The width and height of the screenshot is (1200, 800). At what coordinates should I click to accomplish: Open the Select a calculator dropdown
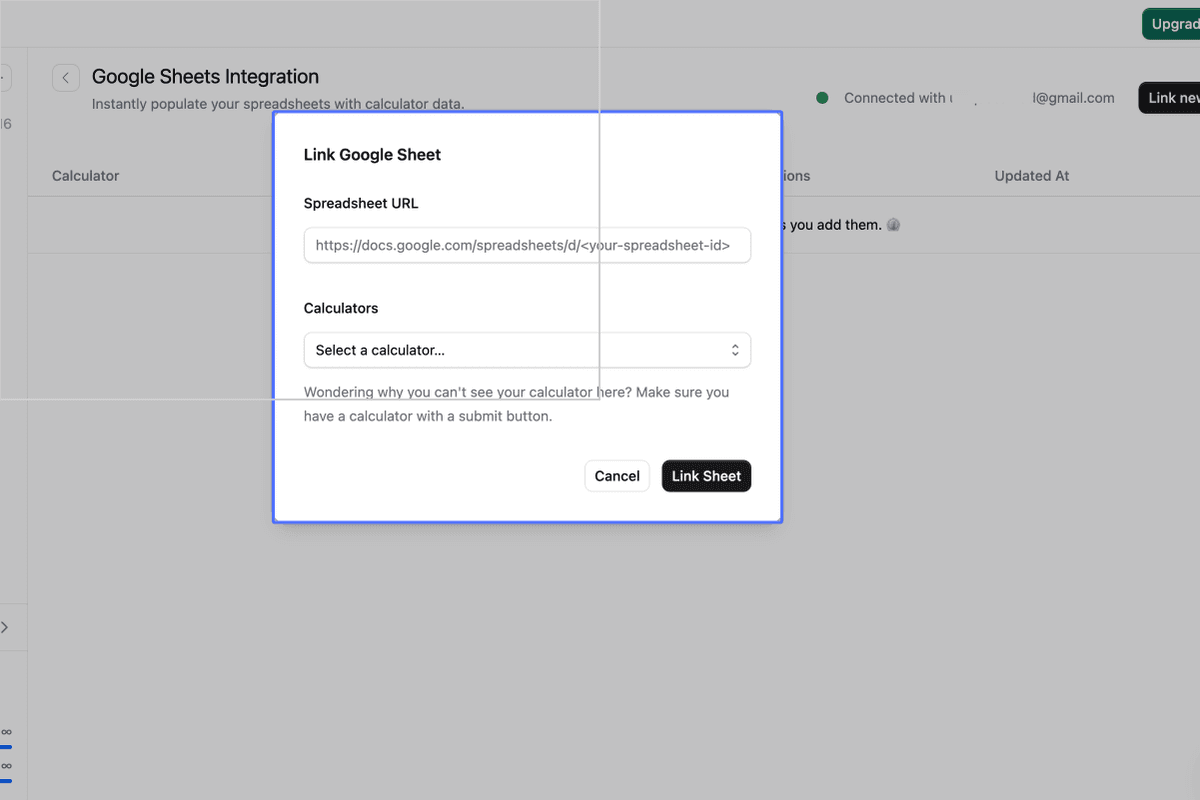point(527,350)
